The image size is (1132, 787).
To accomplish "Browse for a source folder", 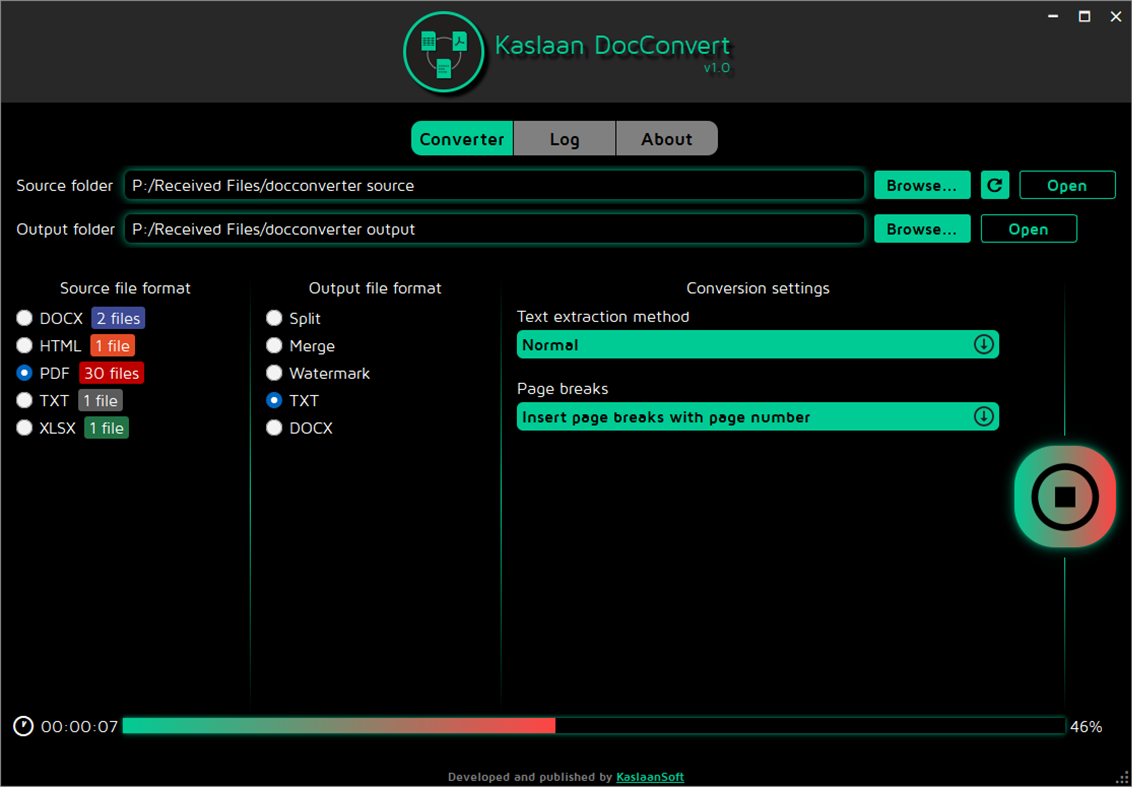I will [921, 185].
